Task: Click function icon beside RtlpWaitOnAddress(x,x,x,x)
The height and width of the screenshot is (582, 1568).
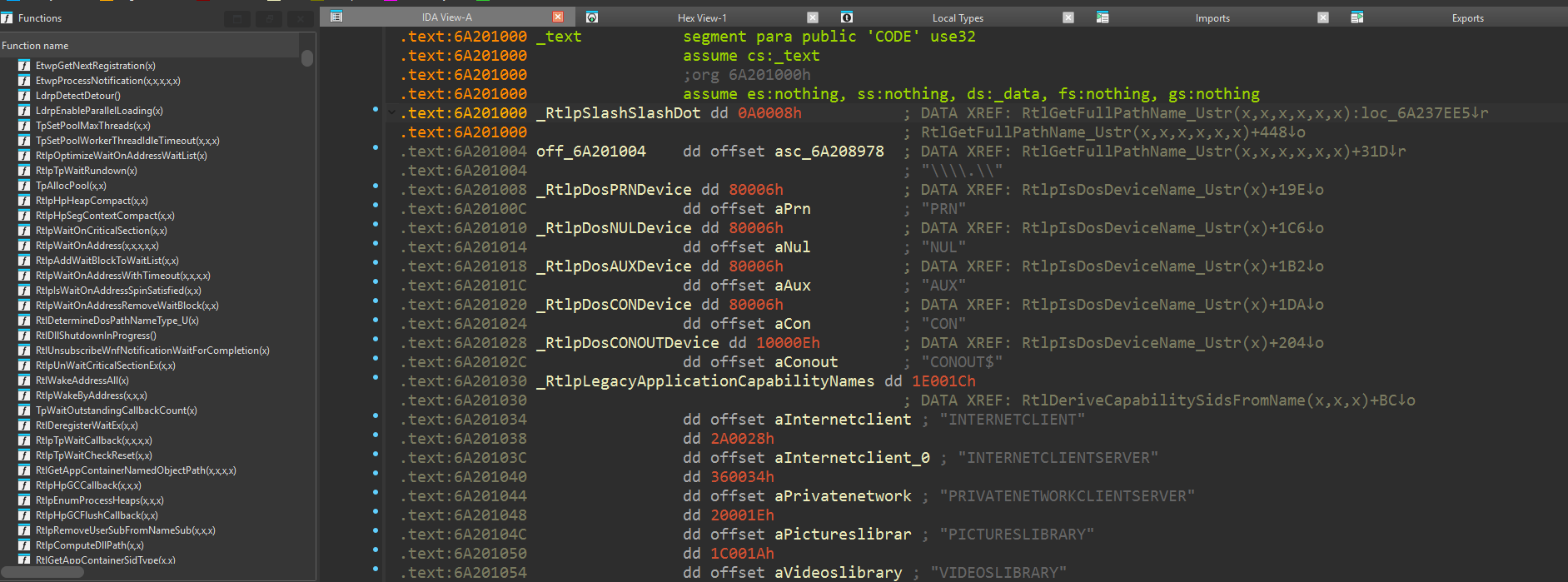Action: click(x=24, y=246)
